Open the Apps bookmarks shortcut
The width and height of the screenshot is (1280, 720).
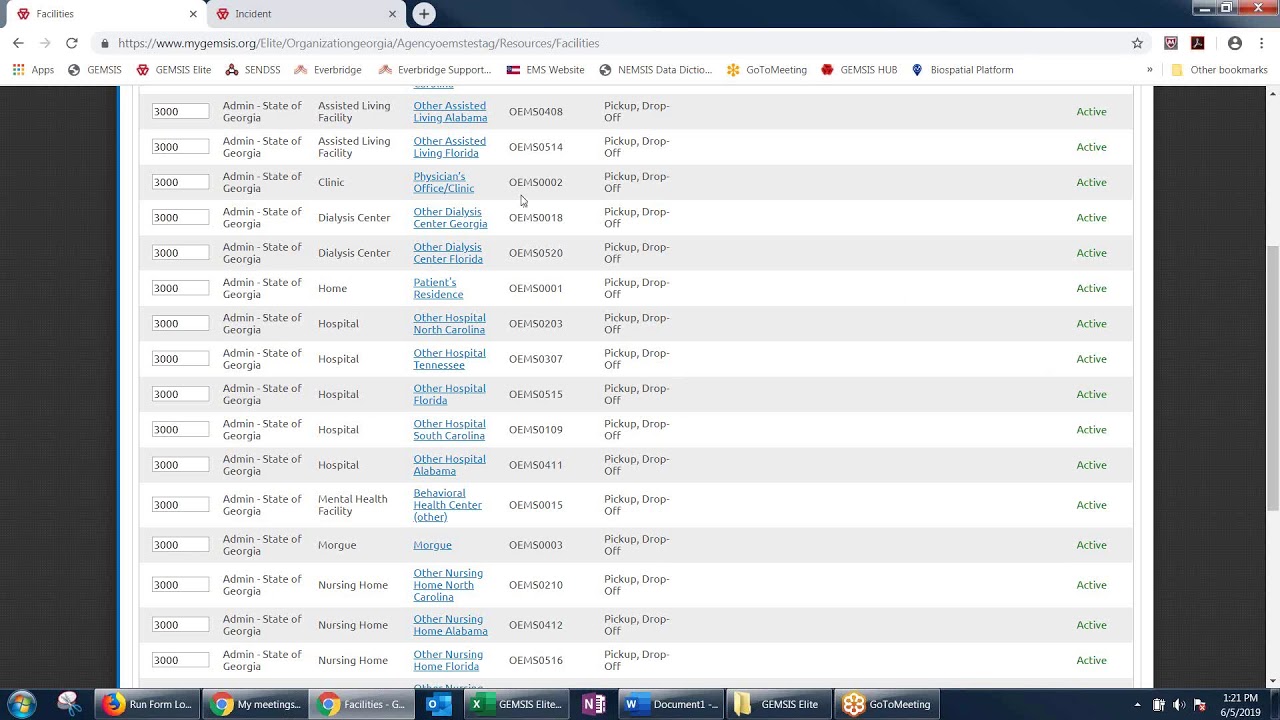tap(33, 70)
